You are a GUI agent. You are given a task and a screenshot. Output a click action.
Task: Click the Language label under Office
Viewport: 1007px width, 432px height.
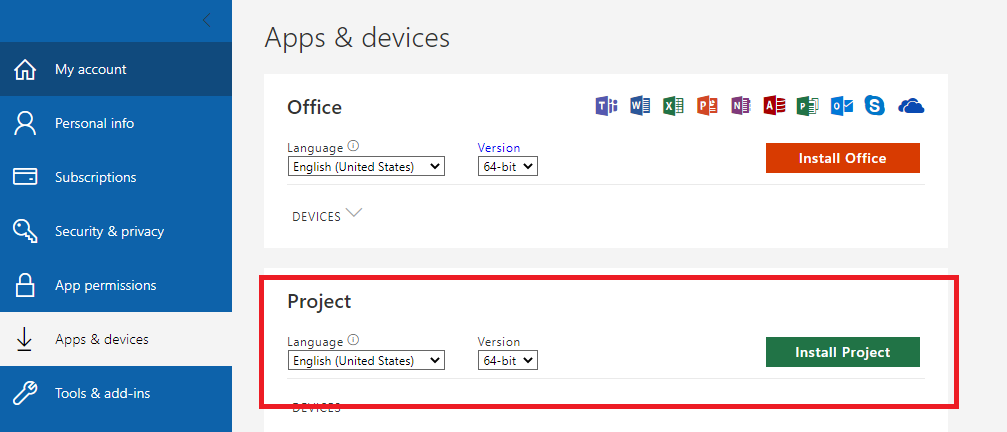(x=315, y=148)
